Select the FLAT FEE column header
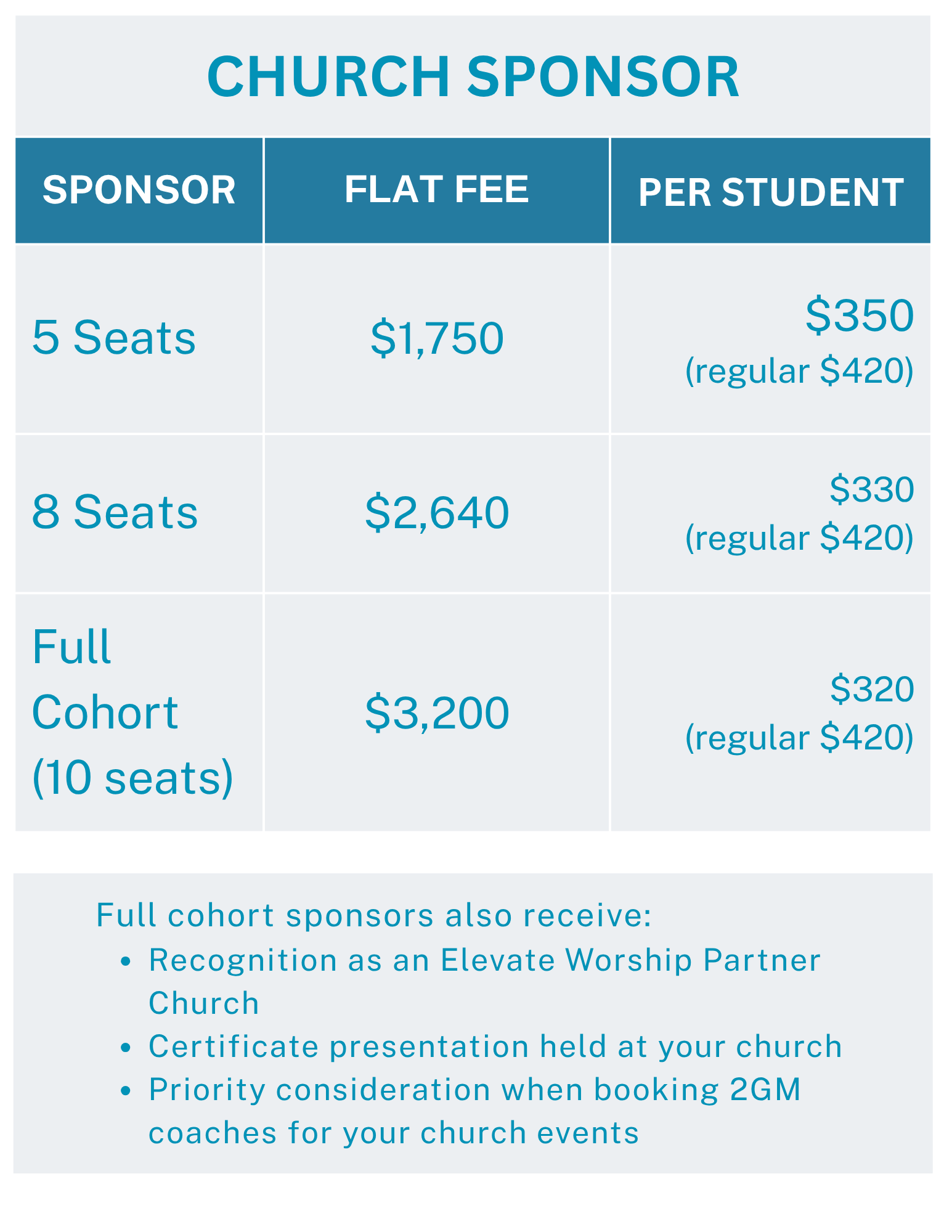The width and height of the screenshot is (952, 1232). point(436,189)
